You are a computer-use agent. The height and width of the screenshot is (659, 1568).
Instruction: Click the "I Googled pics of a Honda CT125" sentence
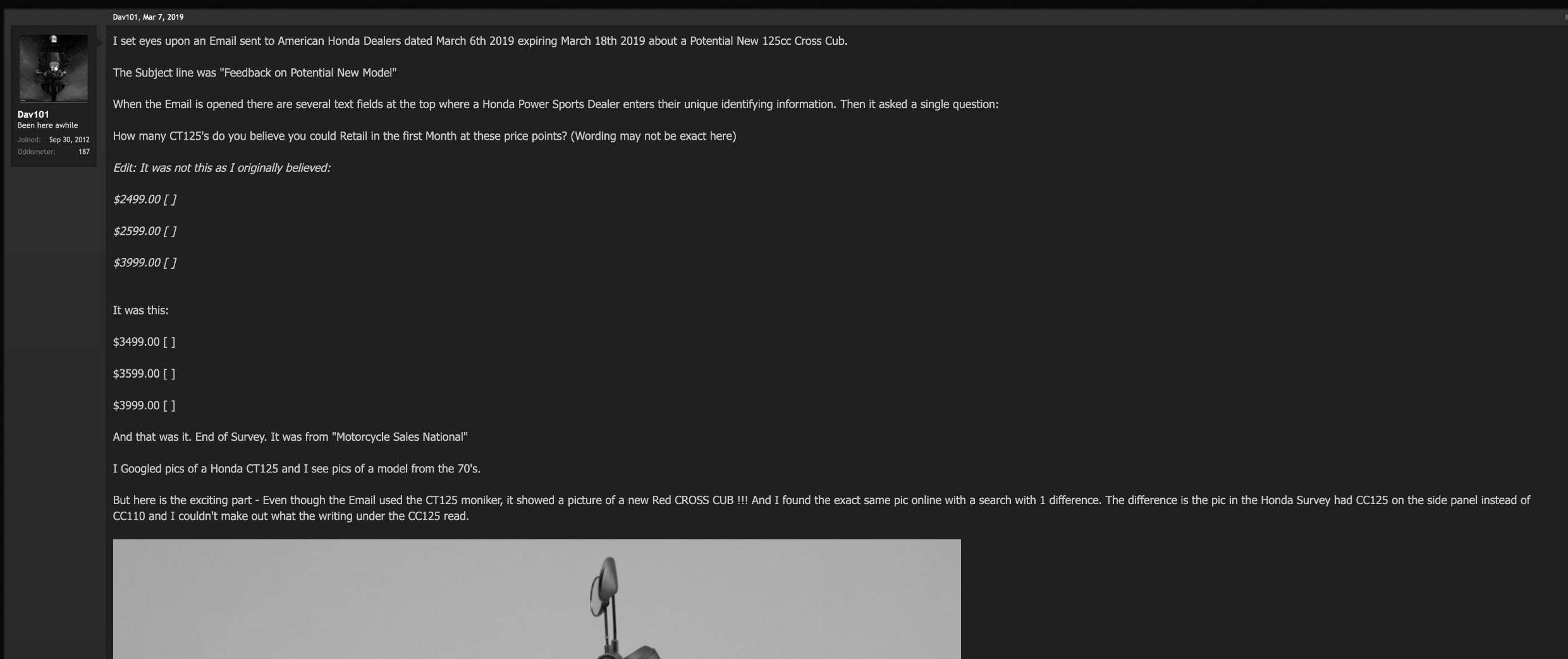pos(297,469)
